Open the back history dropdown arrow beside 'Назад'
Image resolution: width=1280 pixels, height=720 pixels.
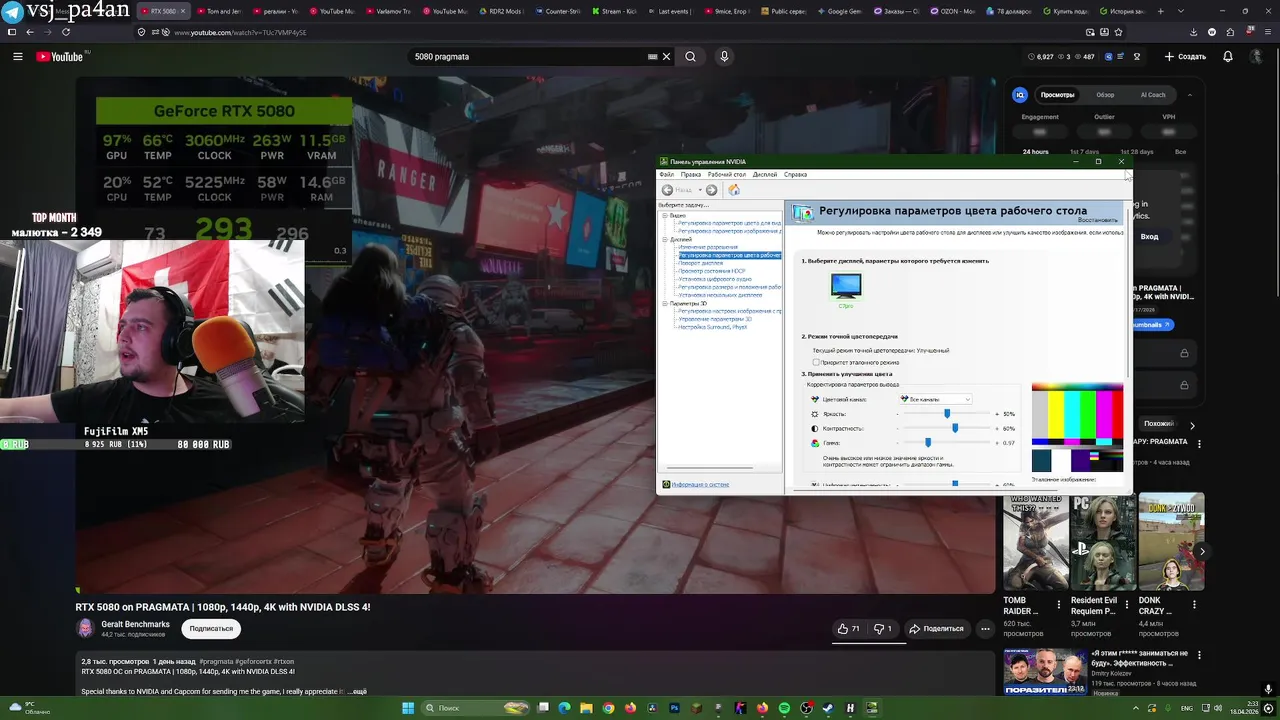700,190
